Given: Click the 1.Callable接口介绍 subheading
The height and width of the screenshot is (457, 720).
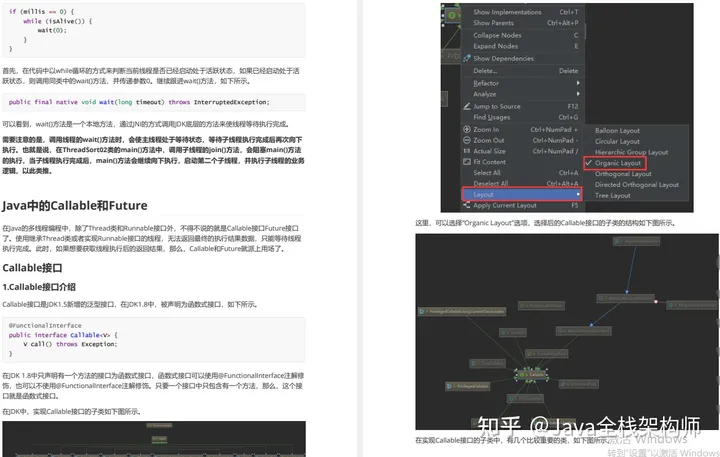Looking at the screenshot, I should (39, 287).
